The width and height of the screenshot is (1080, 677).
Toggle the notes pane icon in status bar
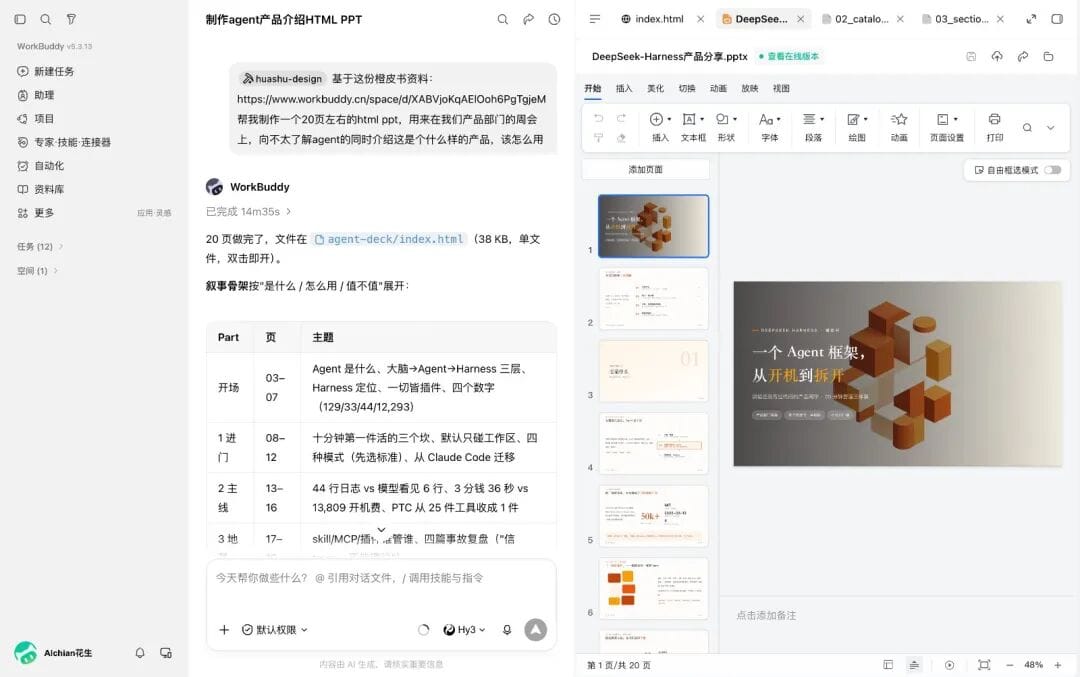click(914, 665)
